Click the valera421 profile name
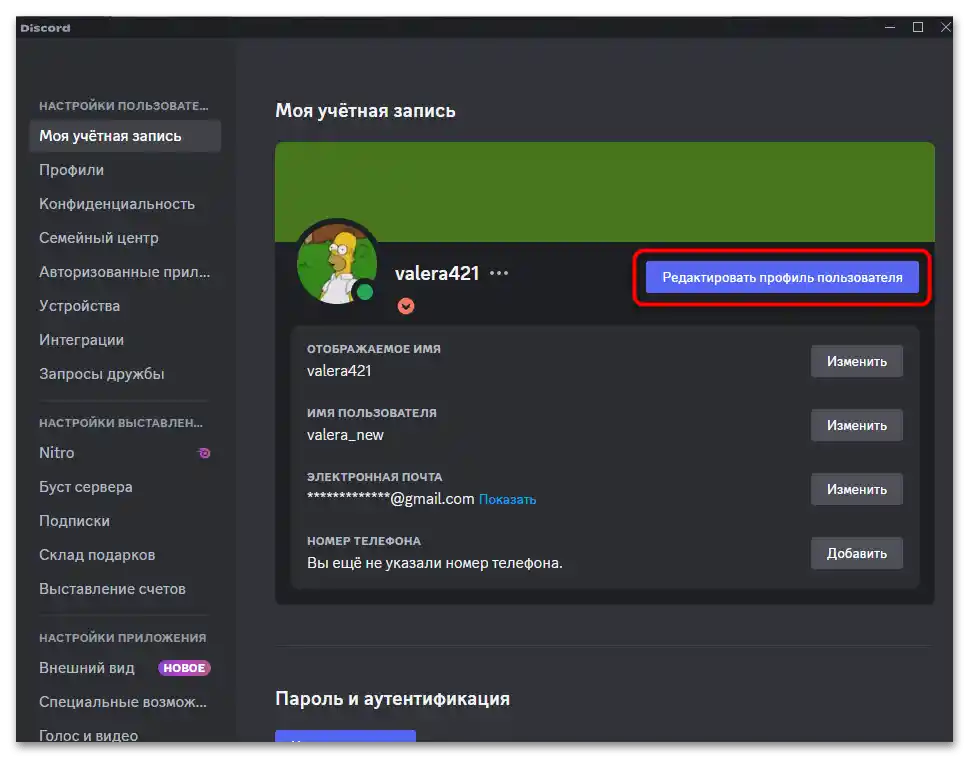This screenshot has height=758, width=969. (x=437, y=273)
